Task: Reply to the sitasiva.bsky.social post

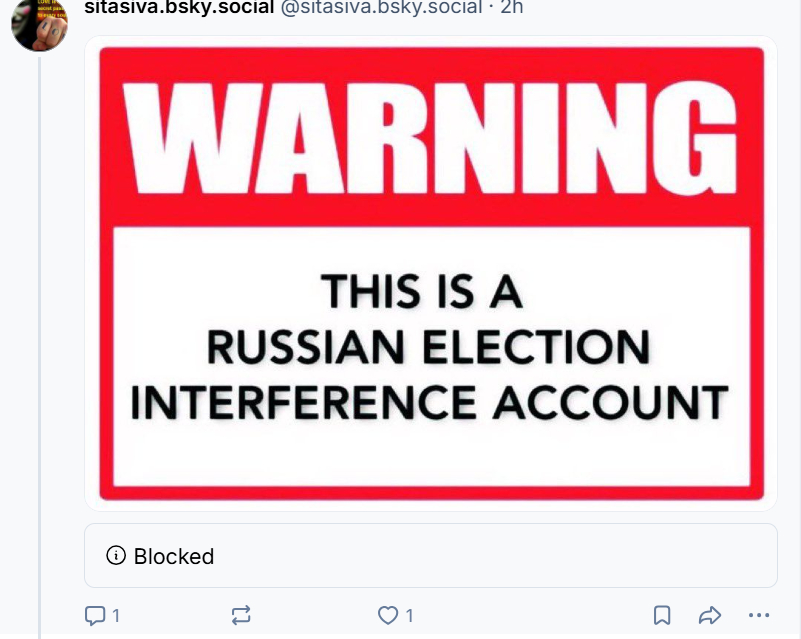Action: 95,616
